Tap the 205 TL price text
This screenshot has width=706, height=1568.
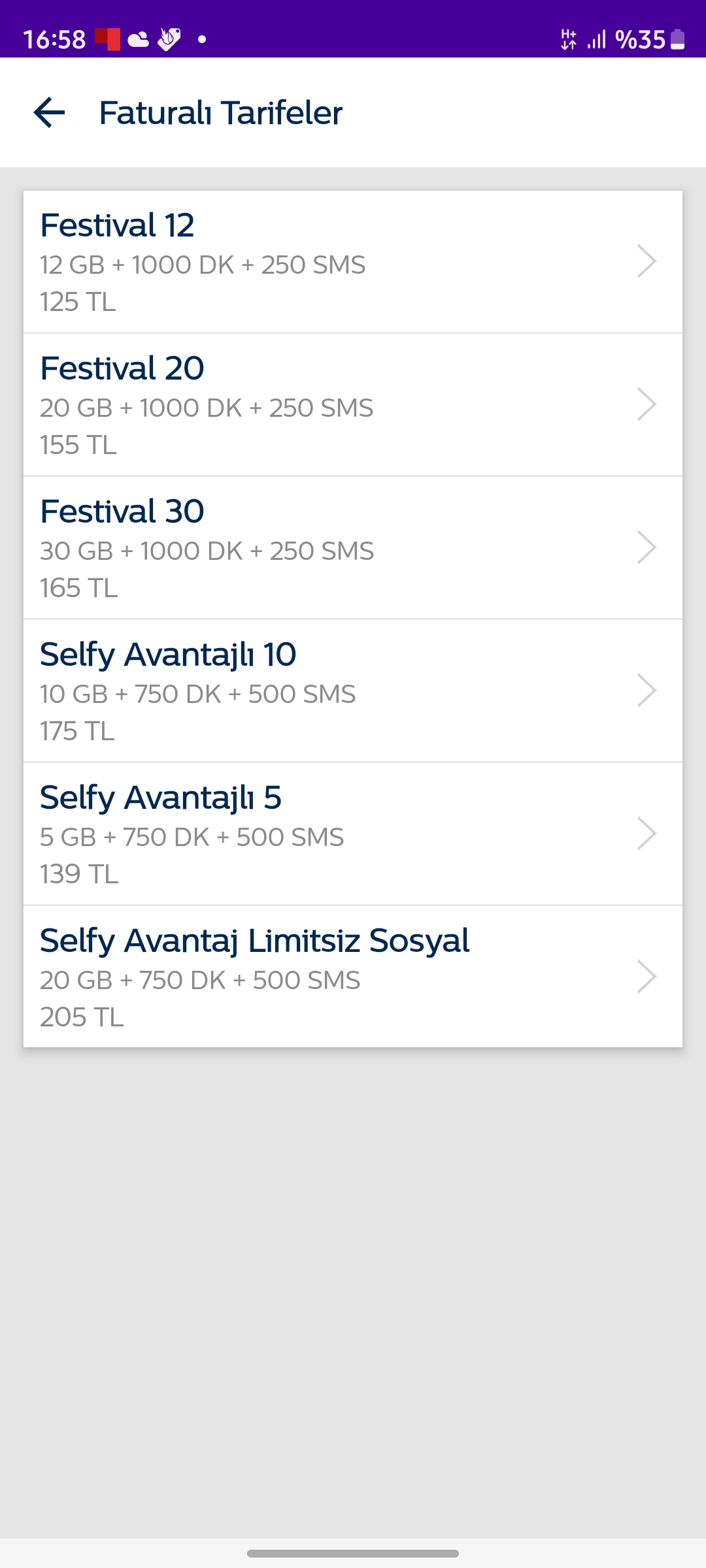(82, 1017)
